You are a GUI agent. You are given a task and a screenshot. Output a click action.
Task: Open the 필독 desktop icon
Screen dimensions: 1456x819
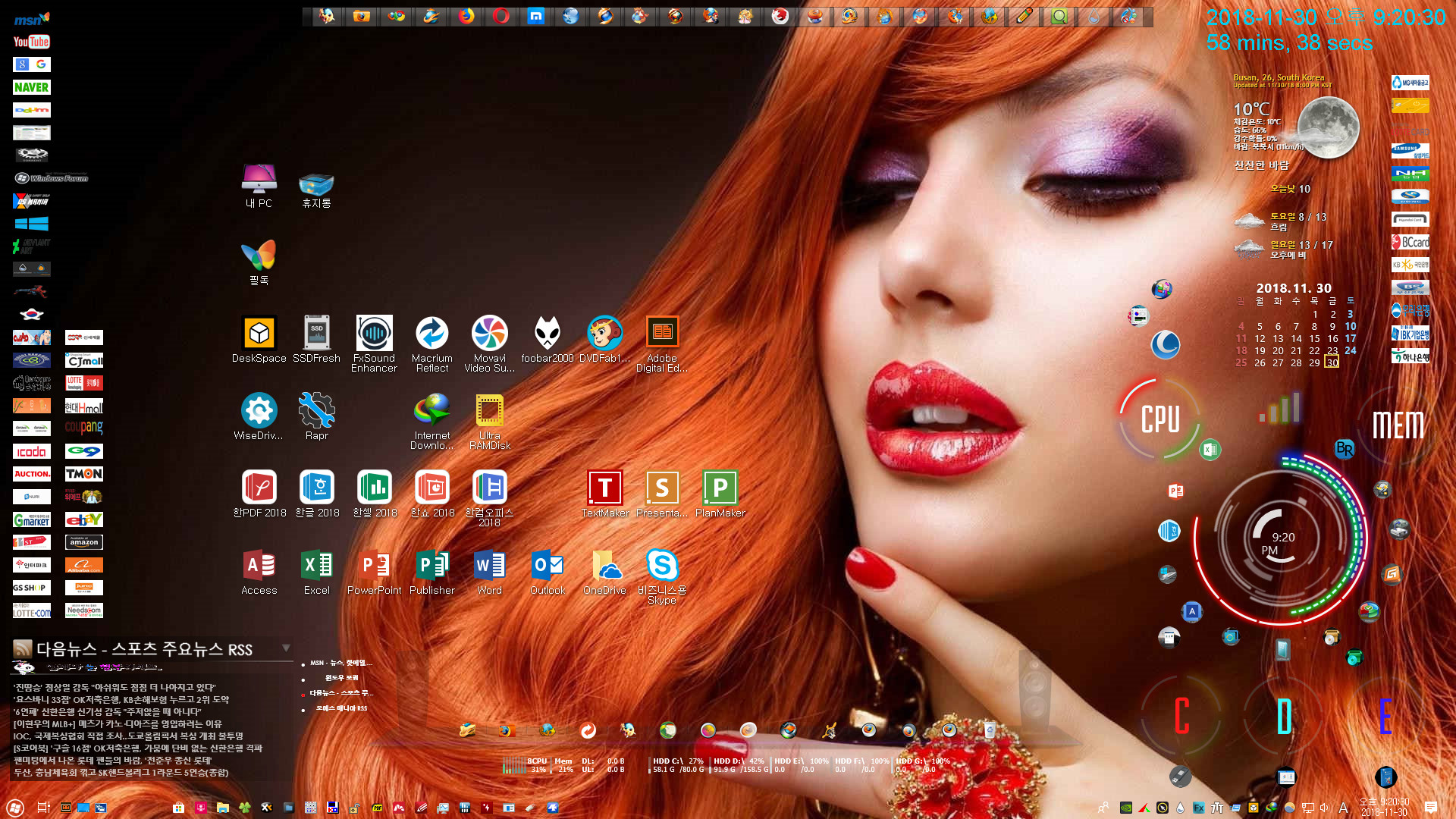(259, 262)
